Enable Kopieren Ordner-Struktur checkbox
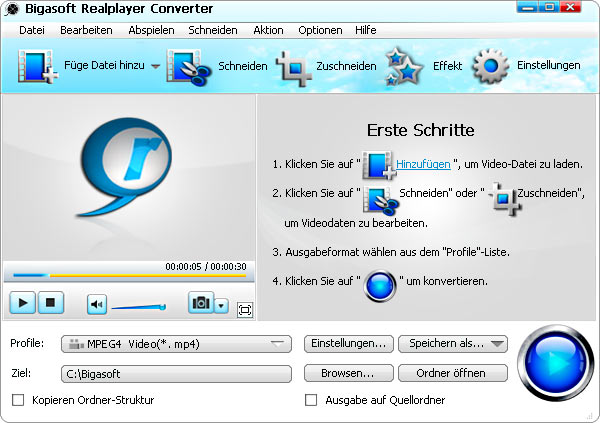Screen dimensions: 600x423 (18, 400)
